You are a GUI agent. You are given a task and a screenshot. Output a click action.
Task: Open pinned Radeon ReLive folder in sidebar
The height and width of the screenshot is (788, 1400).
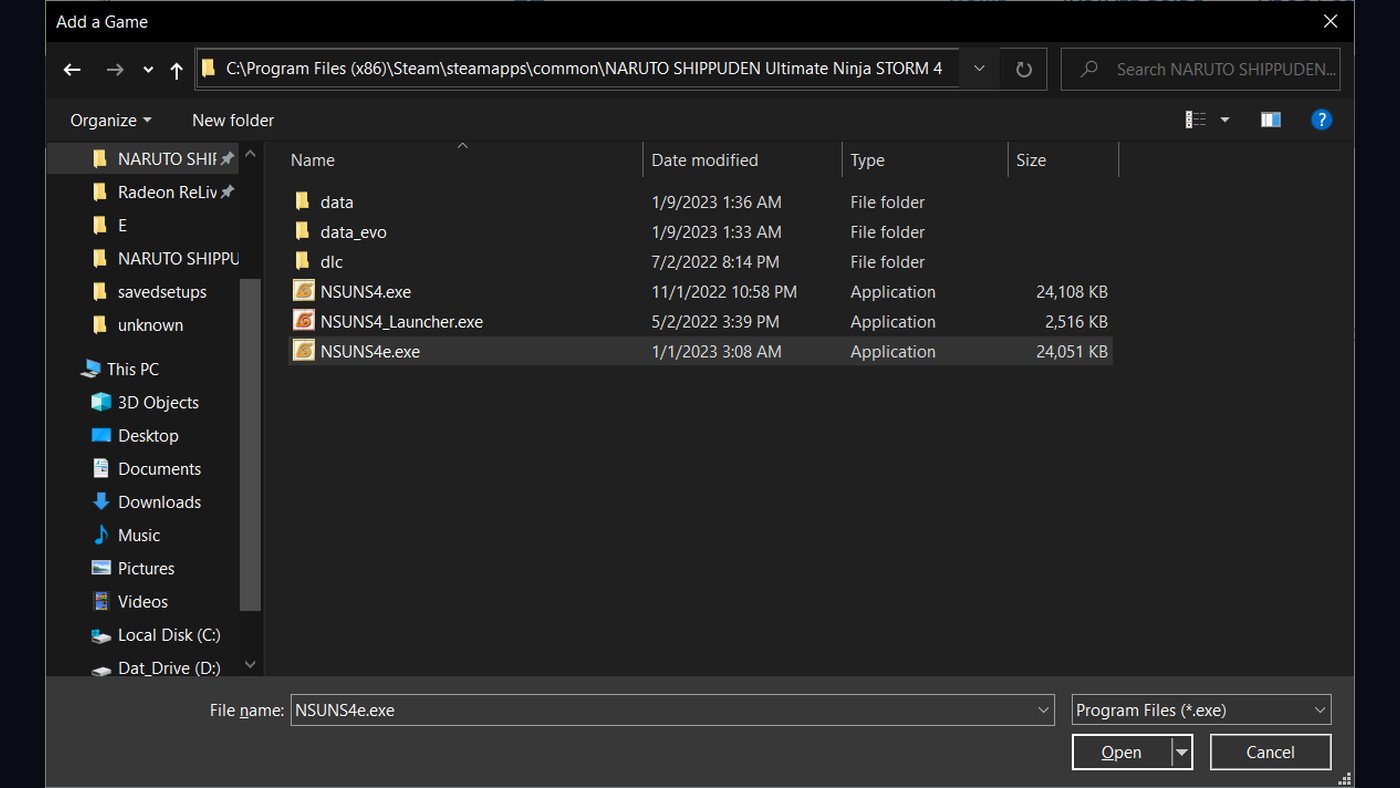[165, 192]
